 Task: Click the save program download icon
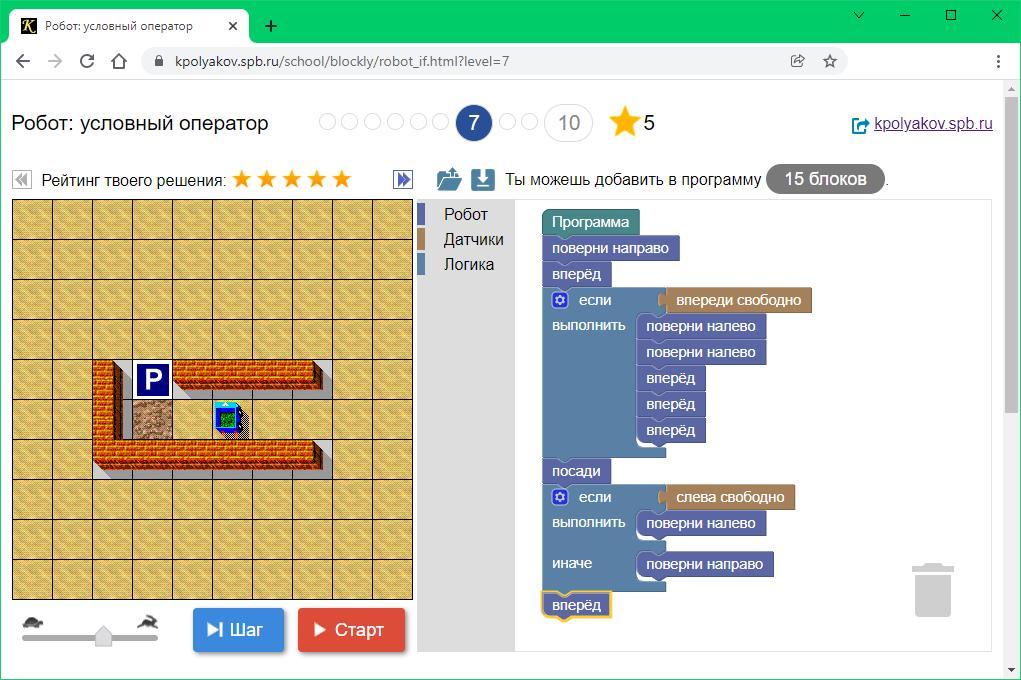tap(483, 180)
